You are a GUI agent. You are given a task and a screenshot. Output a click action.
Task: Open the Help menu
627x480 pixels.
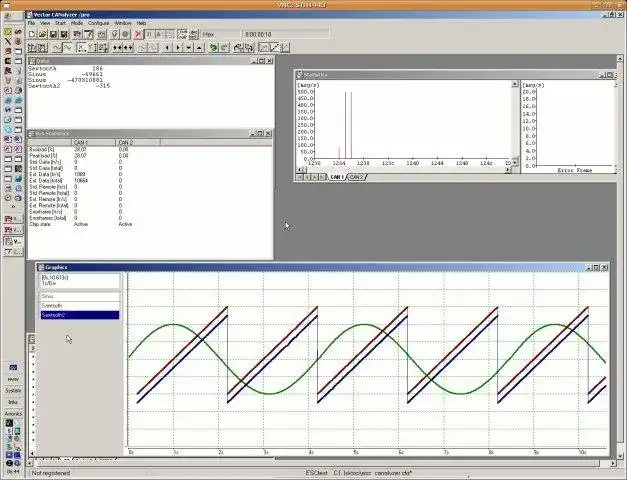[x=141, y=23]
